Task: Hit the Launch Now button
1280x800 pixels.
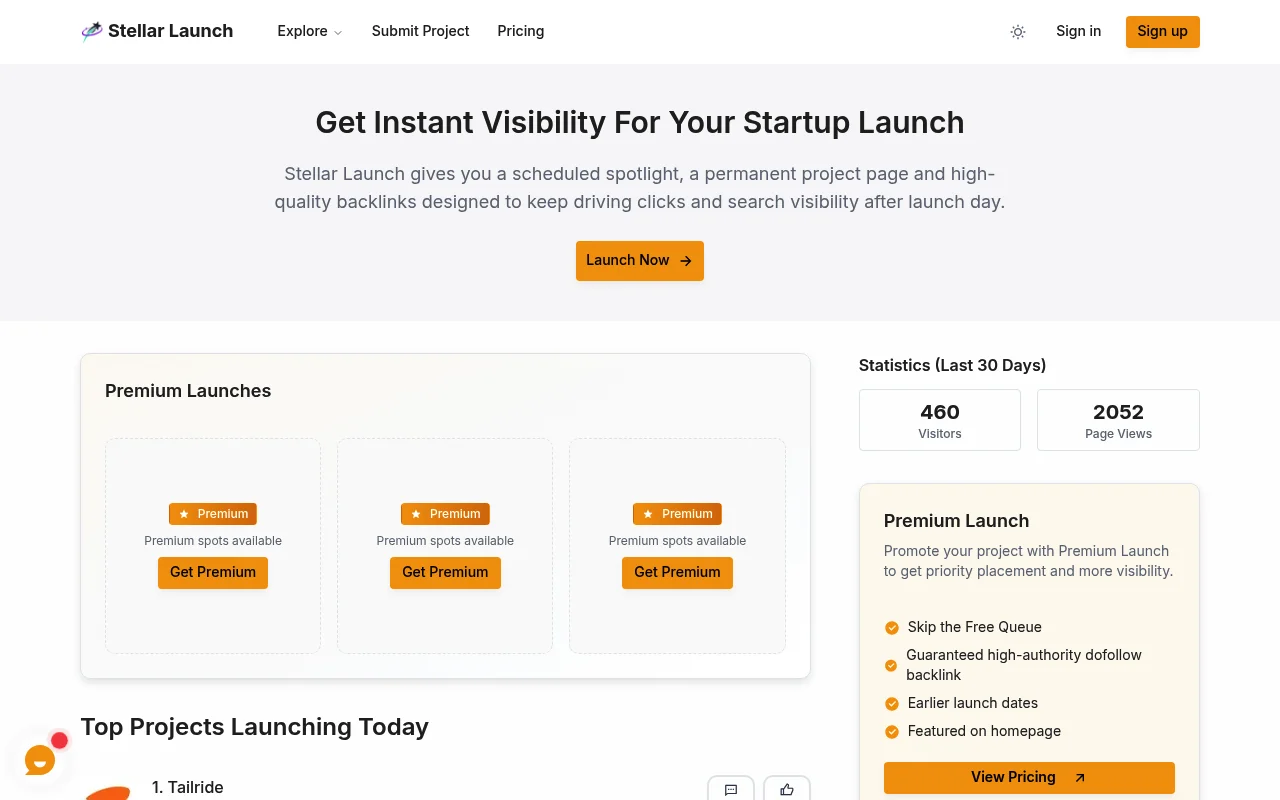Action: (x=639, y=260)
